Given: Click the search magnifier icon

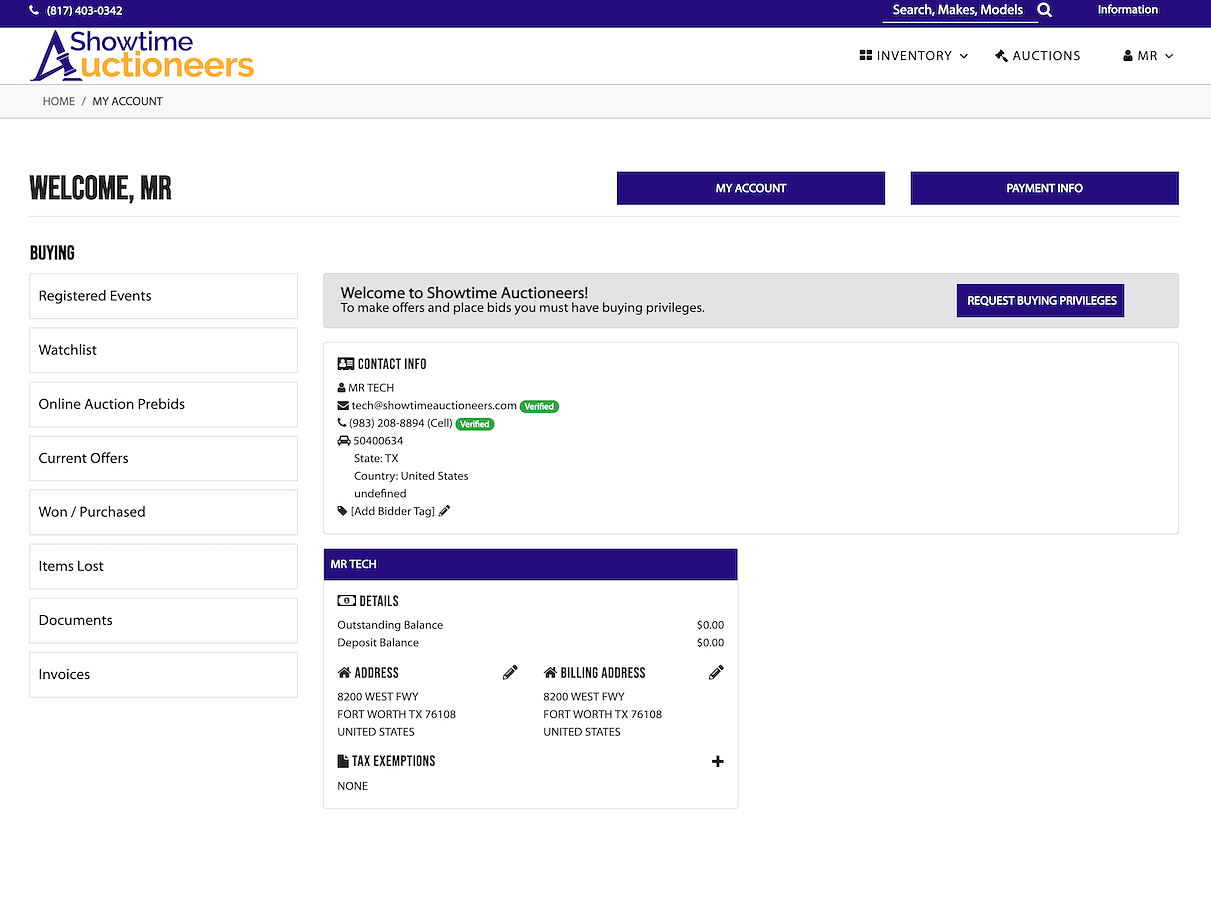Looking at the screenshot, I should click(x=1045, y=10).
